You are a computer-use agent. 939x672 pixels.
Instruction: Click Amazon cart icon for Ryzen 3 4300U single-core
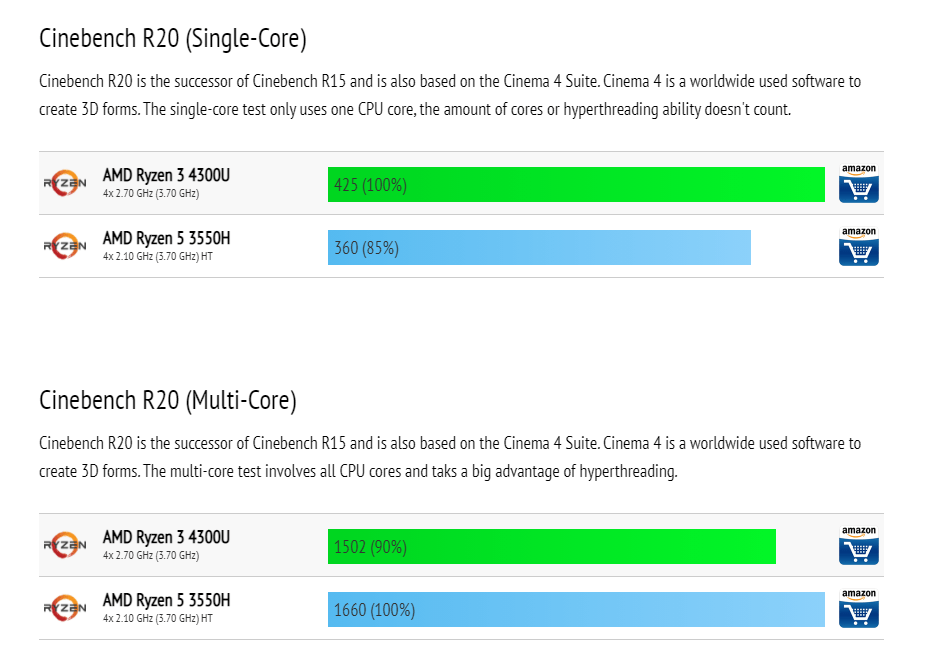coord(858,185)
